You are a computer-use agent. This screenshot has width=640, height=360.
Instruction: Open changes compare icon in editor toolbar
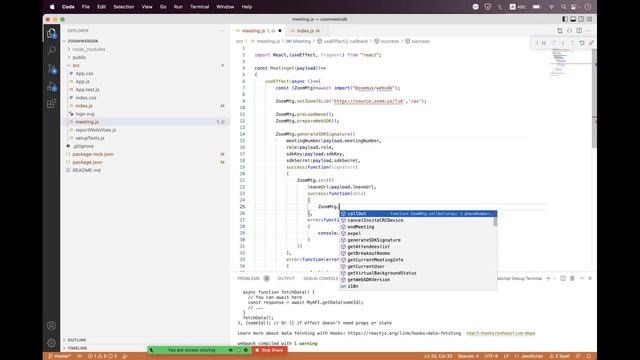pyautogui.click(x=560, y=31)
